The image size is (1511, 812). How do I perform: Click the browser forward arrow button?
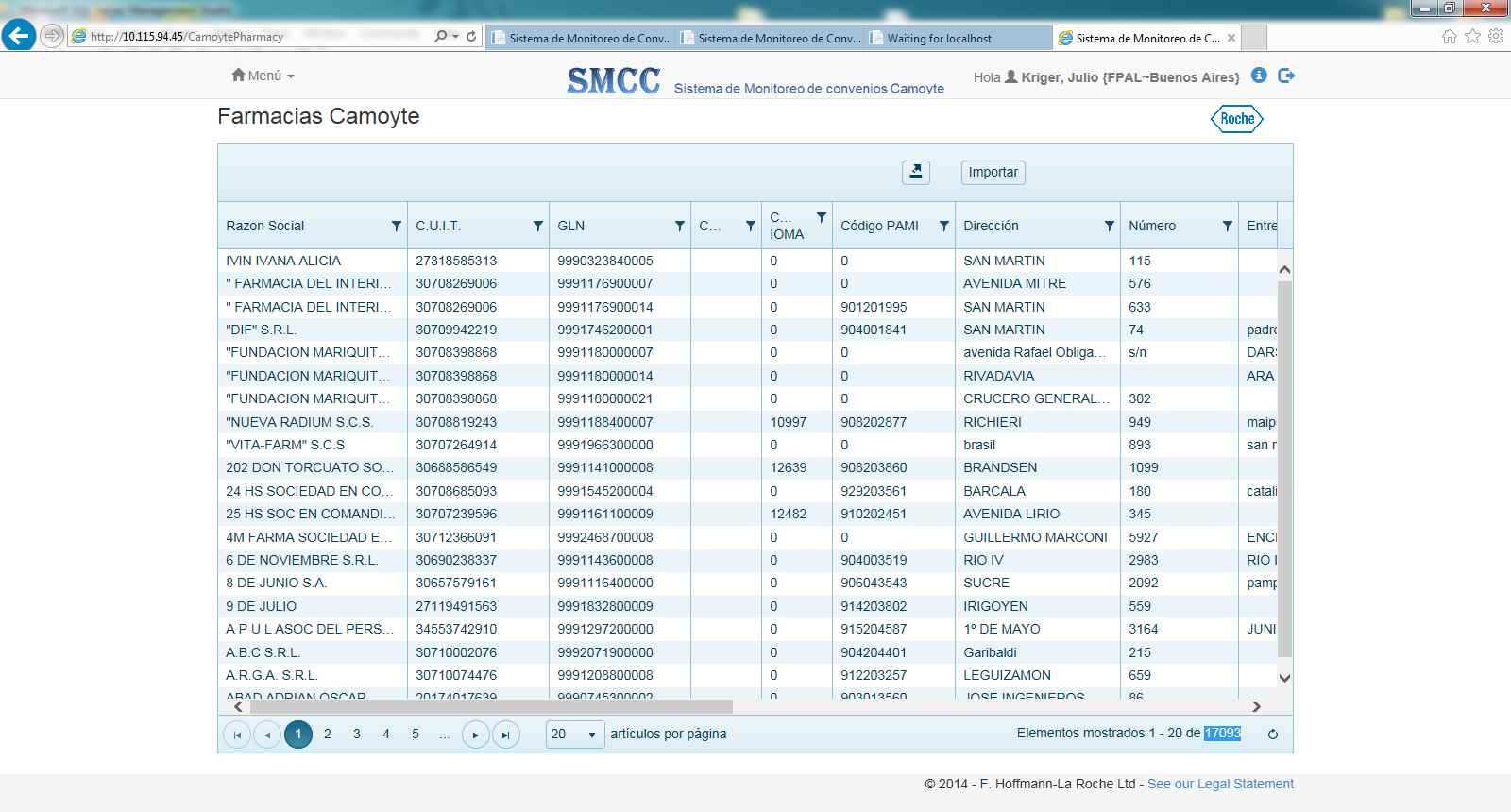52,36
